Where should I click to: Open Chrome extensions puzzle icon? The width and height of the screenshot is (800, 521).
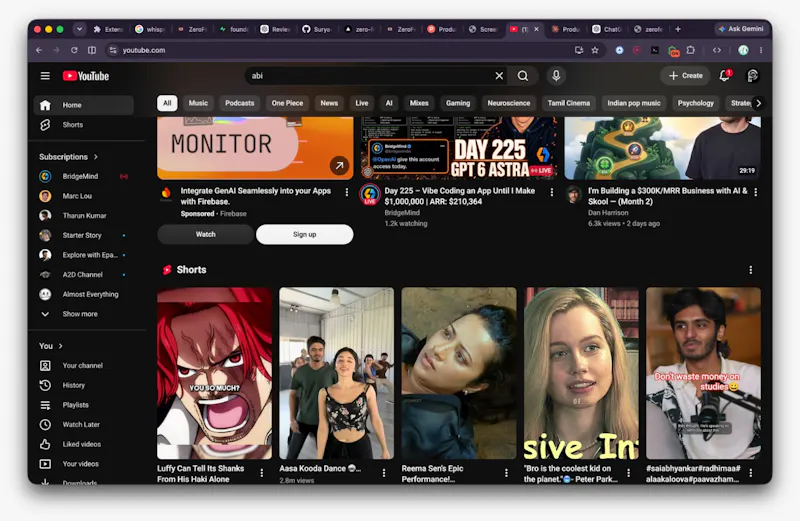click(x=691, y=50)
